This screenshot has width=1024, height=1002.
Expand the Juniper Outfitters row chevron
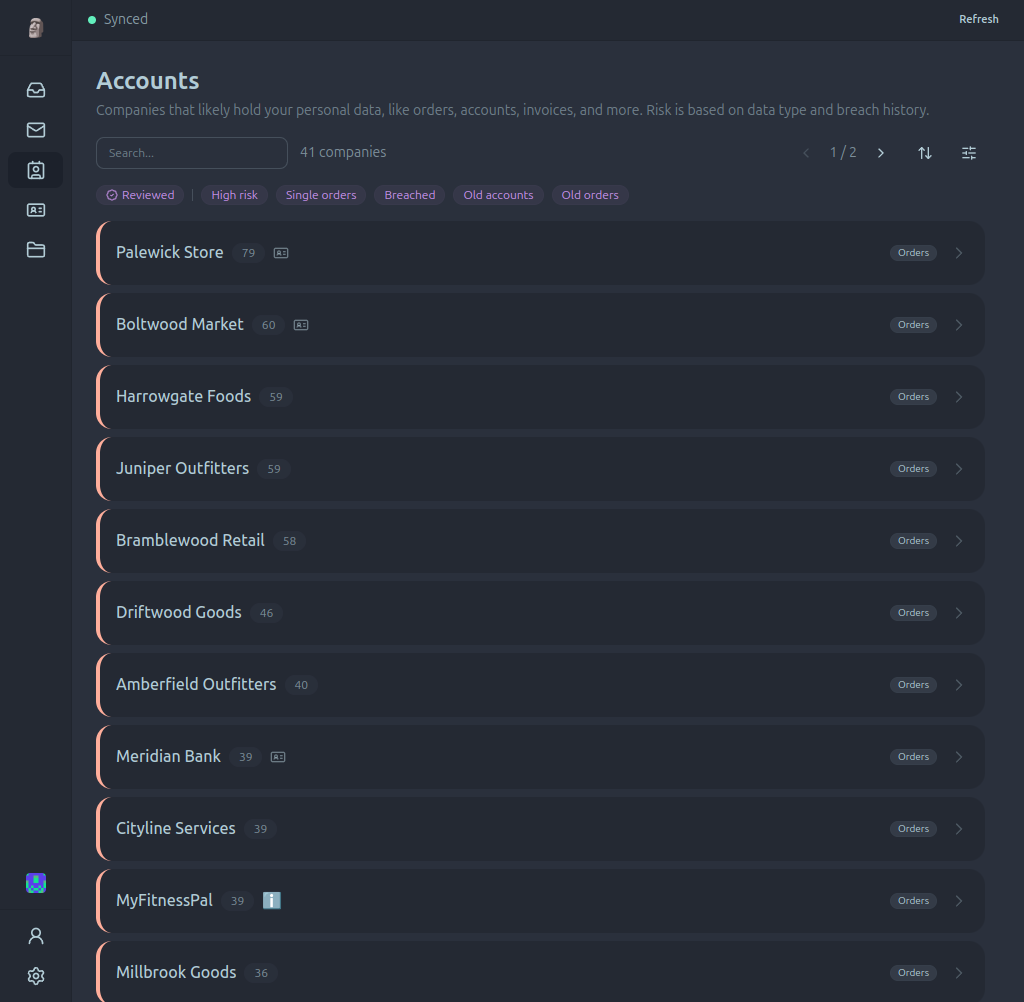959,469
